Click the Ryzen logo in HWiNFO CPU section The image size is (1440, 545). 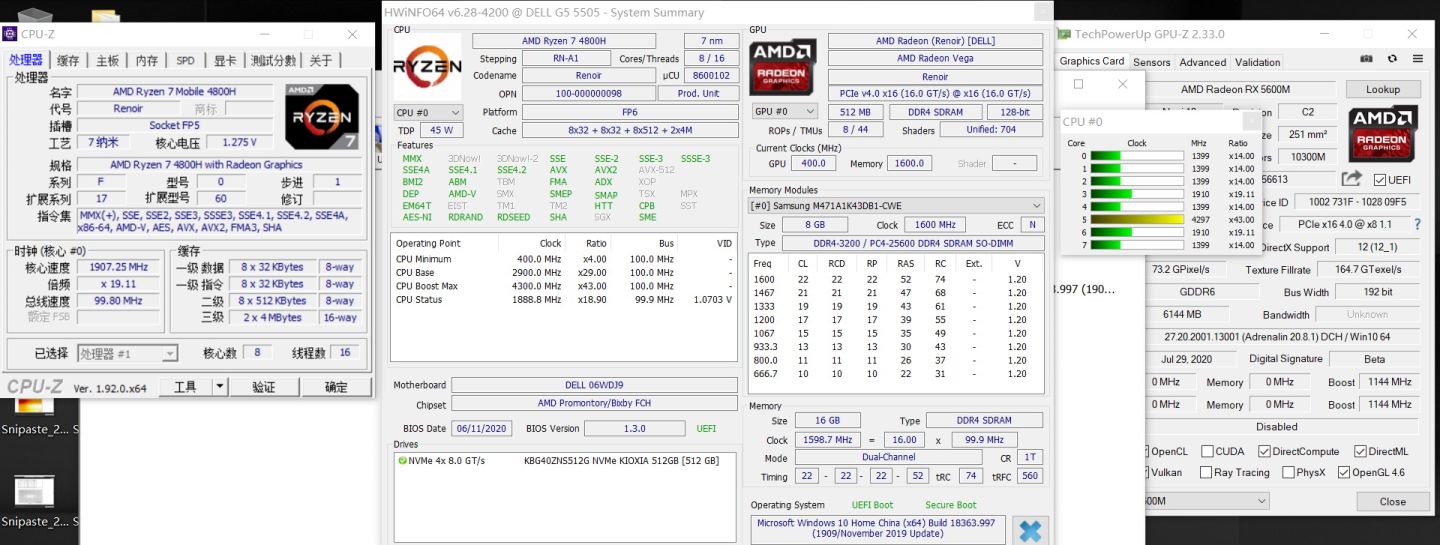(x=427, y=66)
